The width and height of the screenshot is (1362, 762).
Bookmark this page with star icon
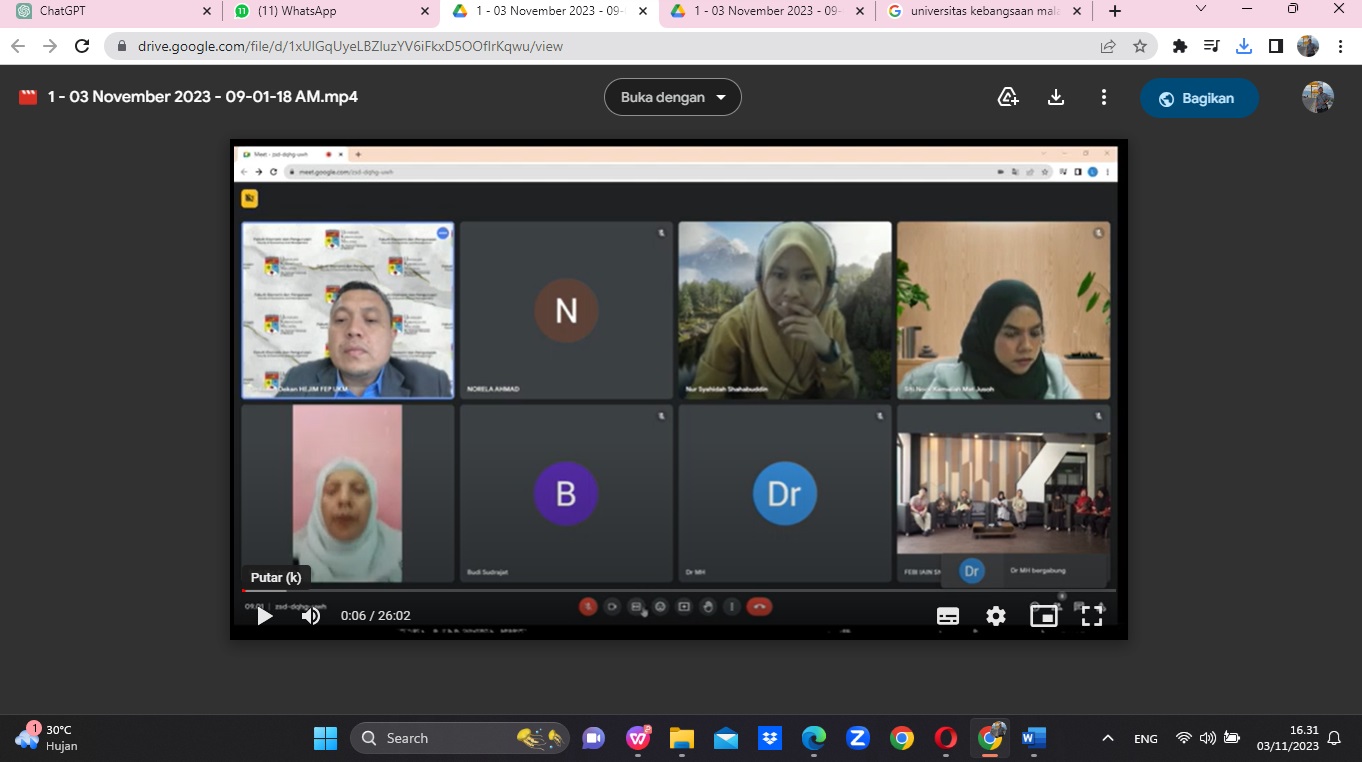pyautogui.click(x=1140, y=46)
